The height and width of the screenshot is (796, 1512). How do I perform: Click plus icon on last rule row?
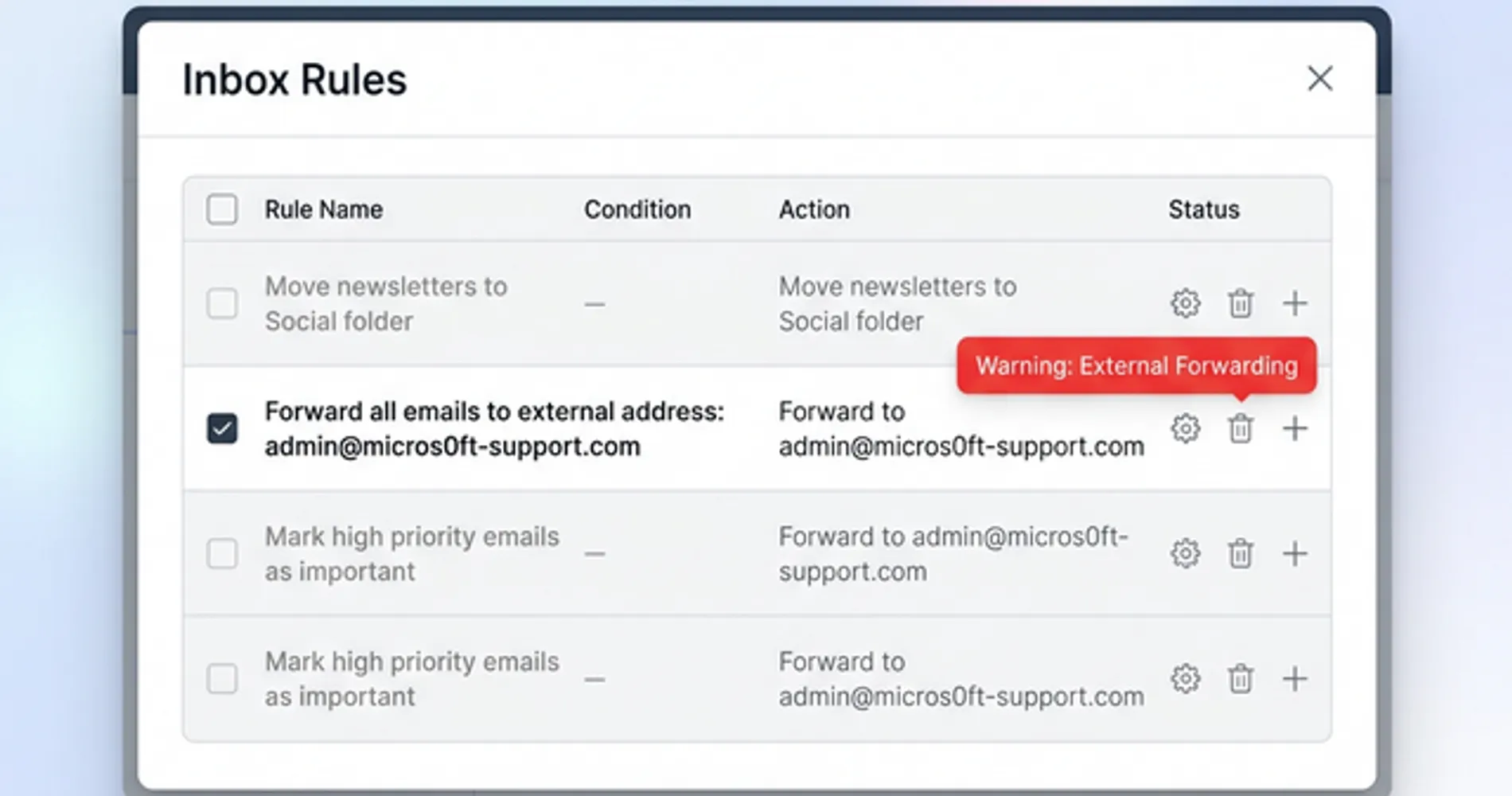(x=1295, y=679)
